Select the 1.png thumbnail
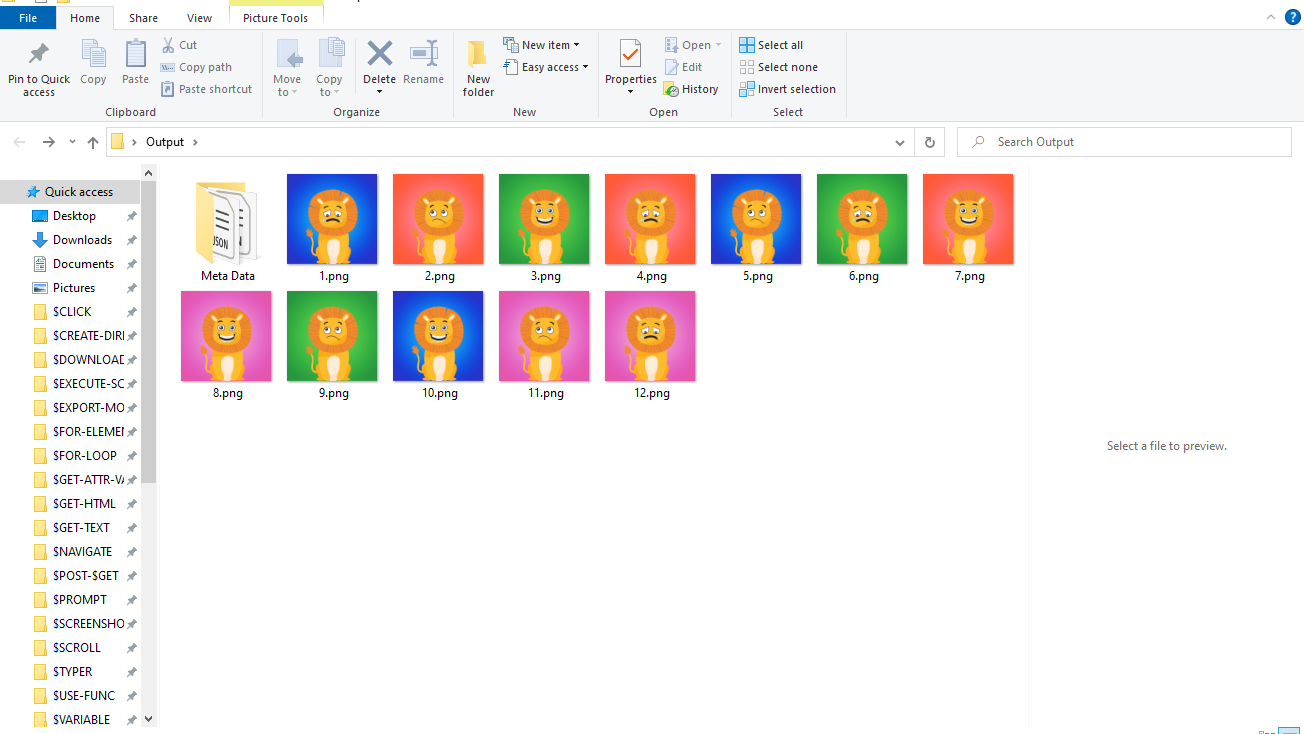This screenshot has width=1304, height=734. 333,219
